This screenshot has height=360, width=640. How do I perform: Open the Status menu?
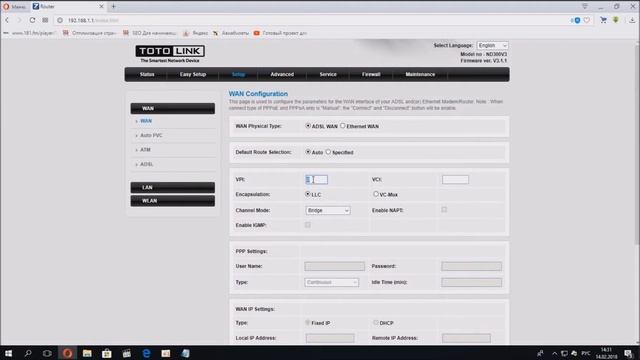tap(147, 74)
